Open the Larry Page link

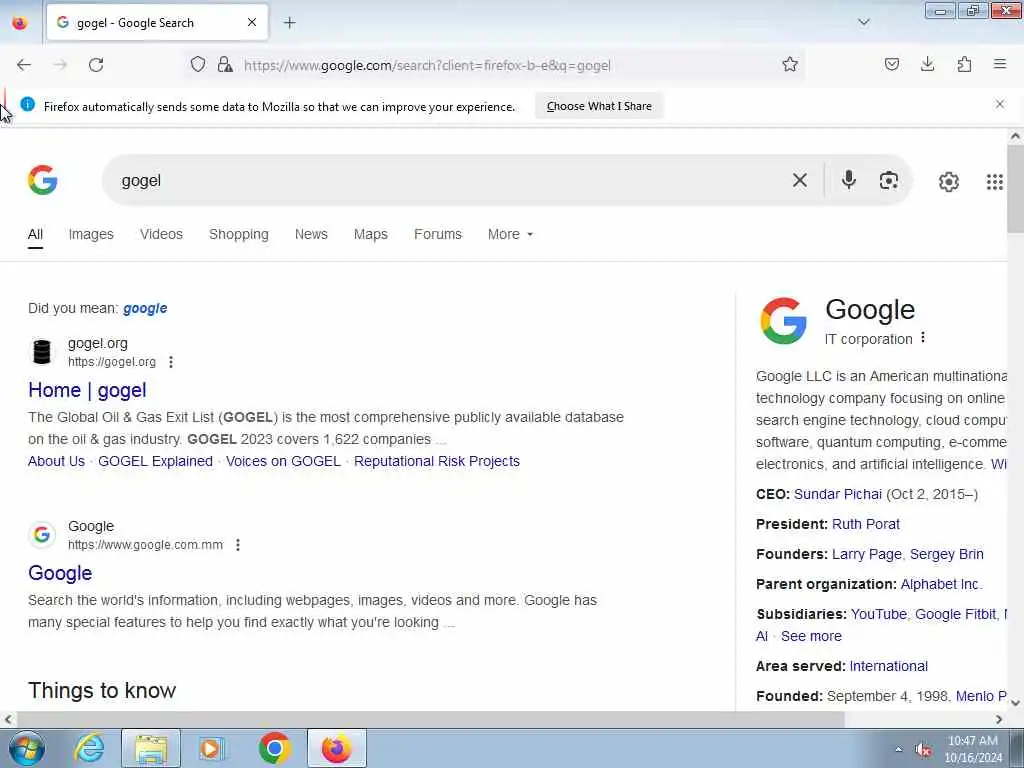point(867,554)
